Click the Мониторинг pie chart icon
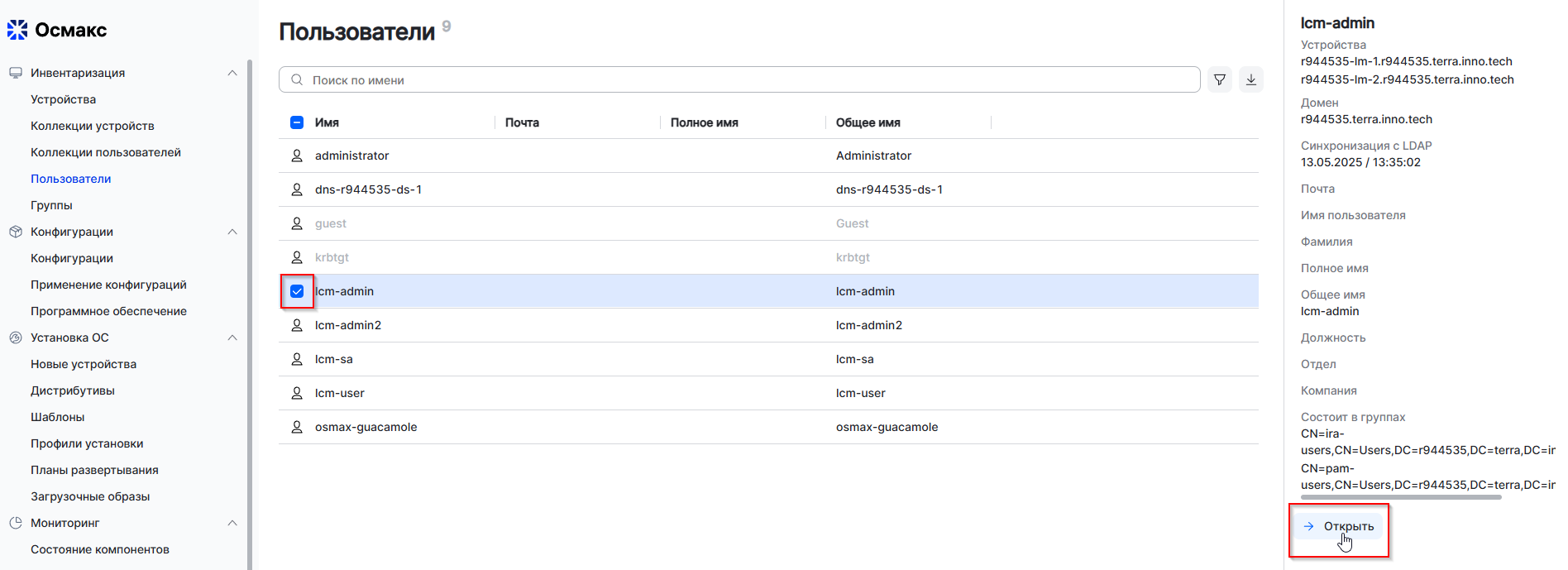 click(15, 523)
